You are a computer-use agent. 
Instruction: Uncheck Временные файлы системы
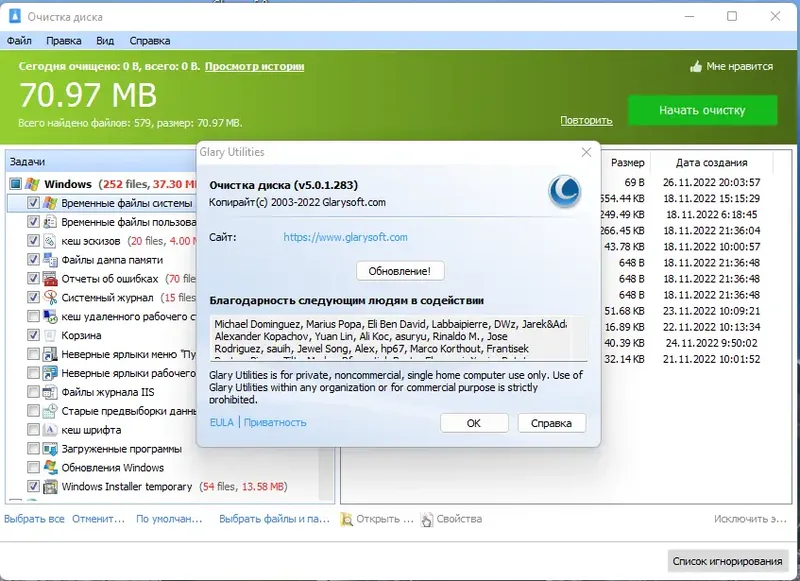(31, 201)
